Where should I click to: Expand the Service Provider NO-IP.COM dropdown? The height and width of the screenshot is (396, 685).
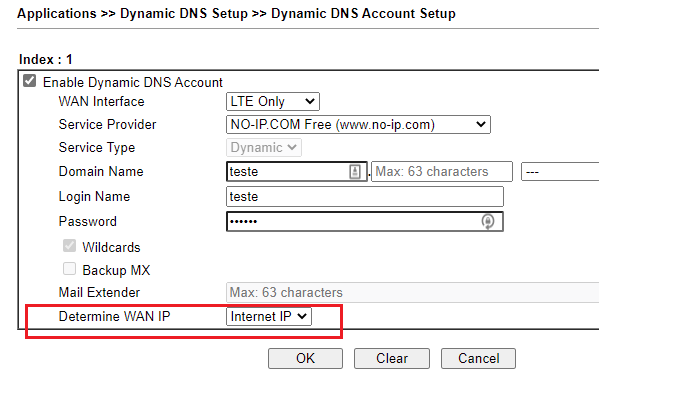tap(358, 125)
